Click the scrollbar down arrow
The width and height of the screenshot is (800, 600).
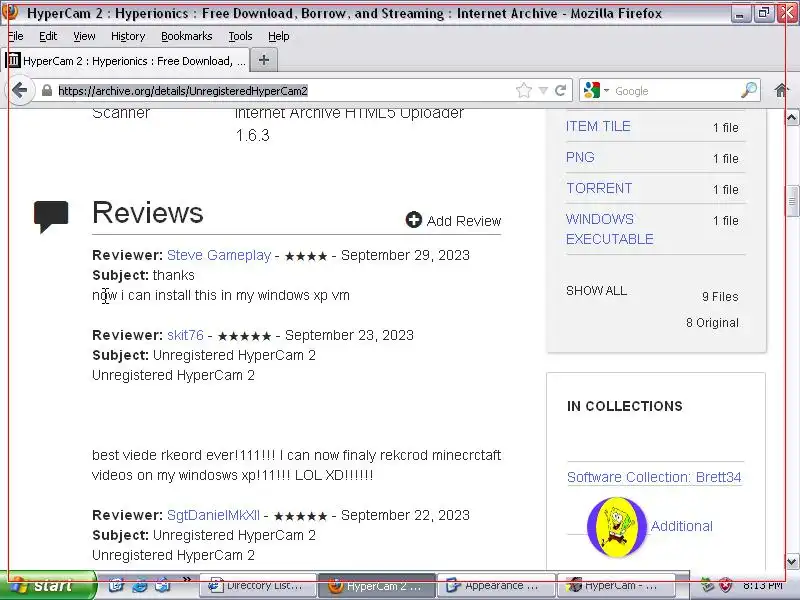[x=792, y=562]
